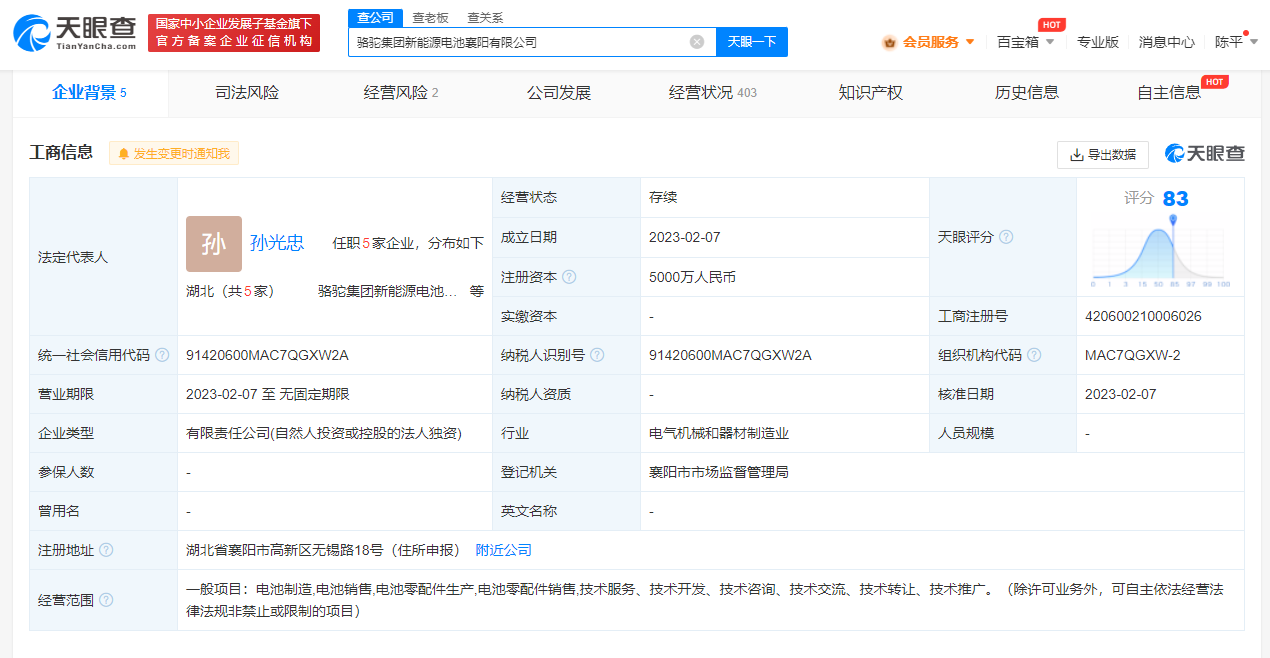Click help icon next to 天眼评分

1006,237
